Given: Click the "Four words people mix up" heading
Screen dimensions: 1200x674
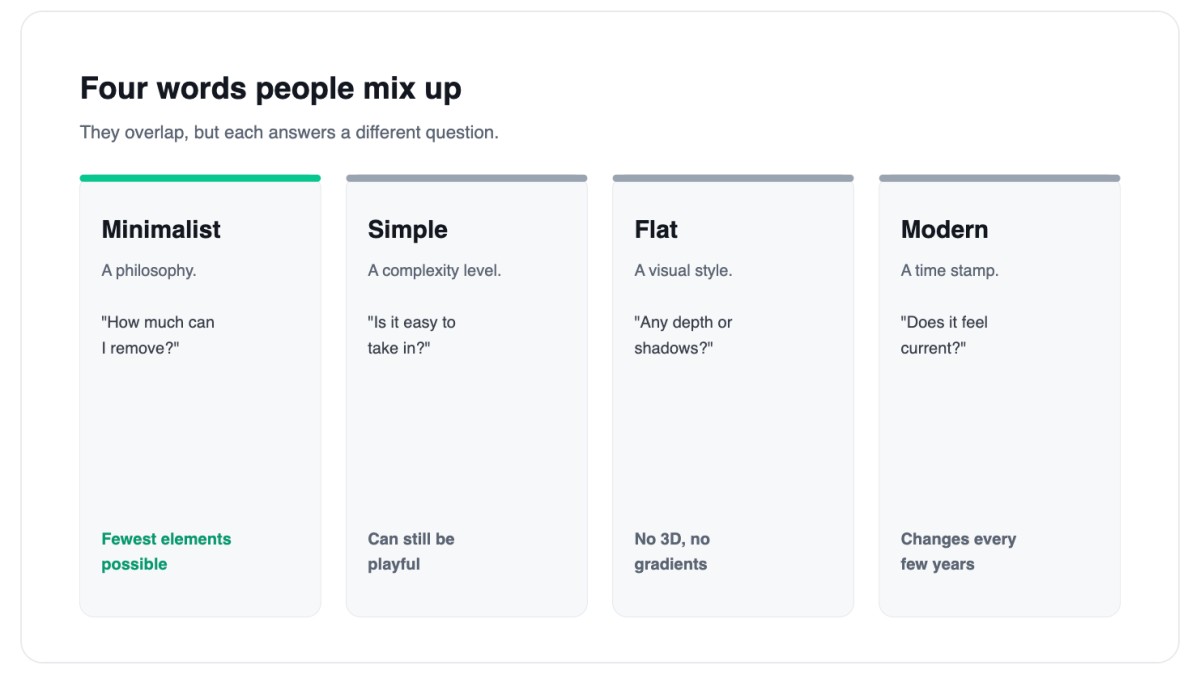Looking at the screenshot, I should [x=271, y=88].
